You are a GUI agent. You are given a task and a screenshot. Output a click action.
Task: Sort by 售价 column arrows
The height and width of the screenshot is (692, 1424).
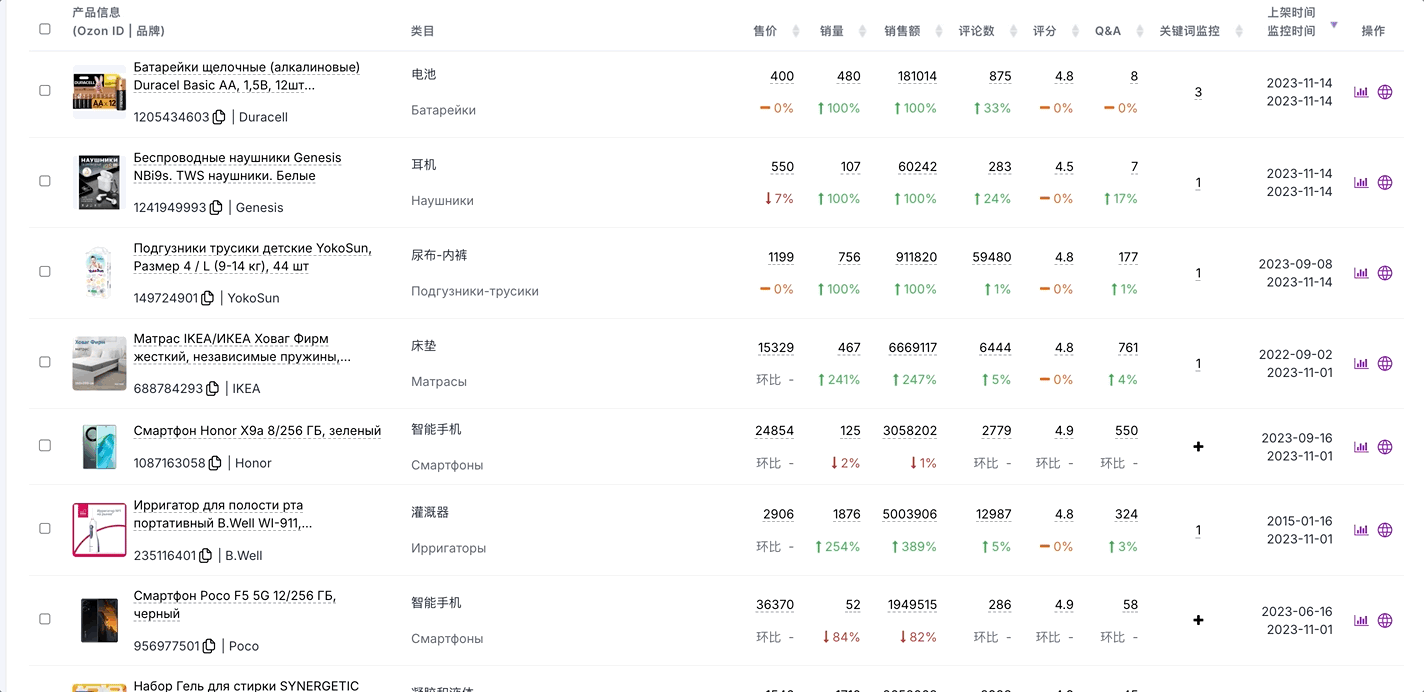pyautogui.click(x=796, y=31)
